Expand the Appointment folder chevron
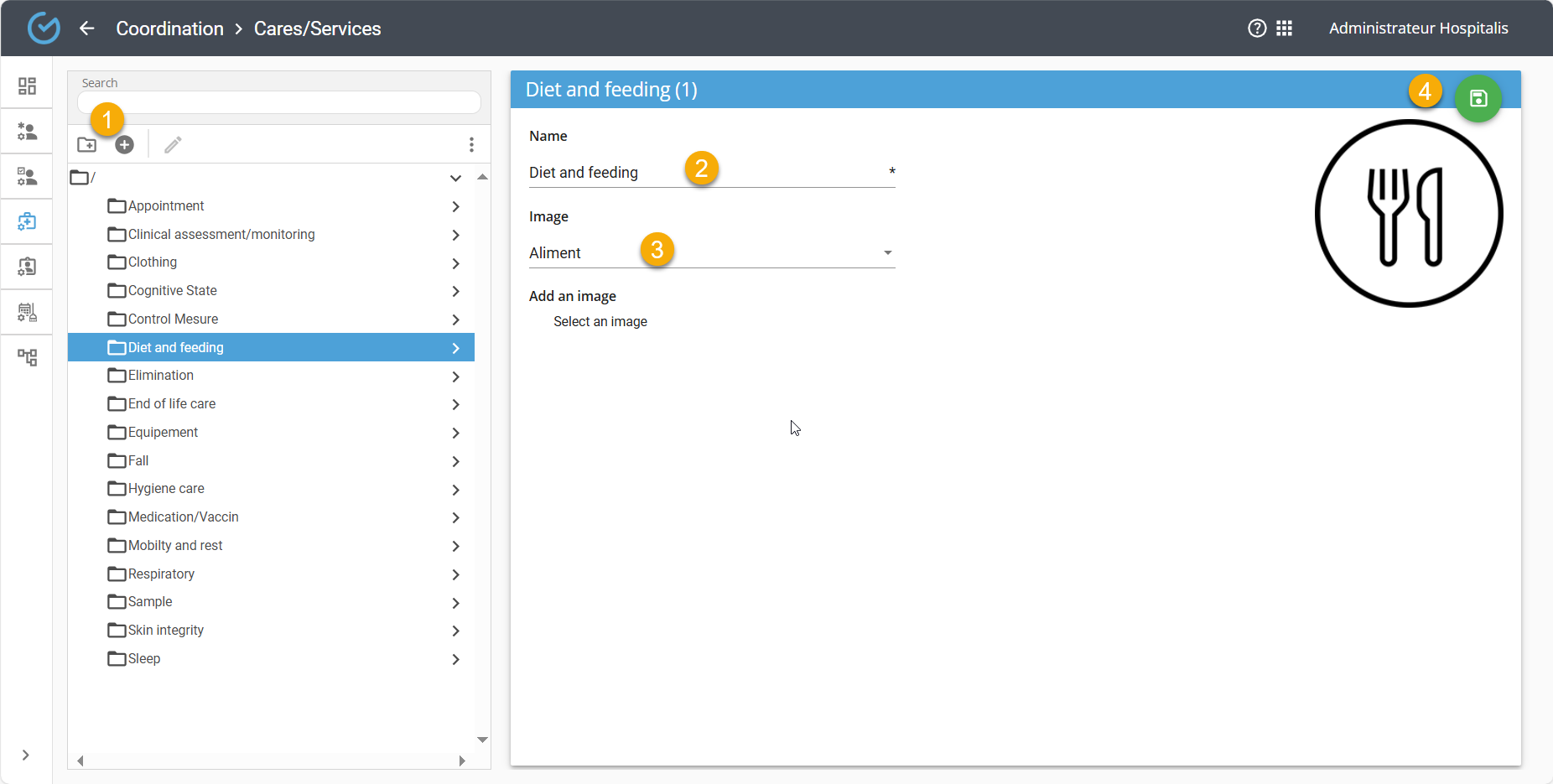 tap(455, 206)
